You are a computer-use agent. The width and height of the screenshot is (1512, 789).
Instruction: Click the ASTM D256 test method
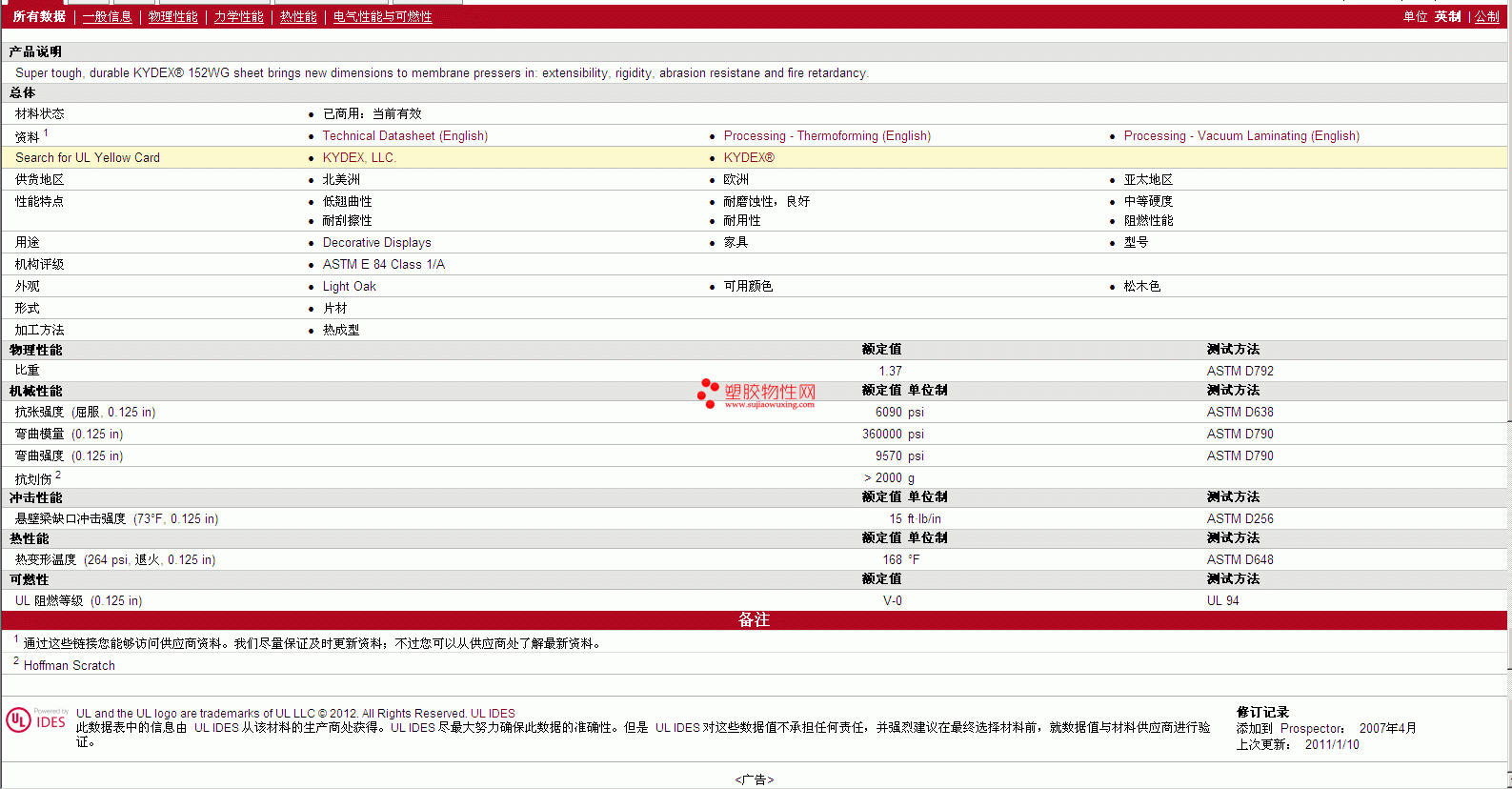click(1240, 519)
